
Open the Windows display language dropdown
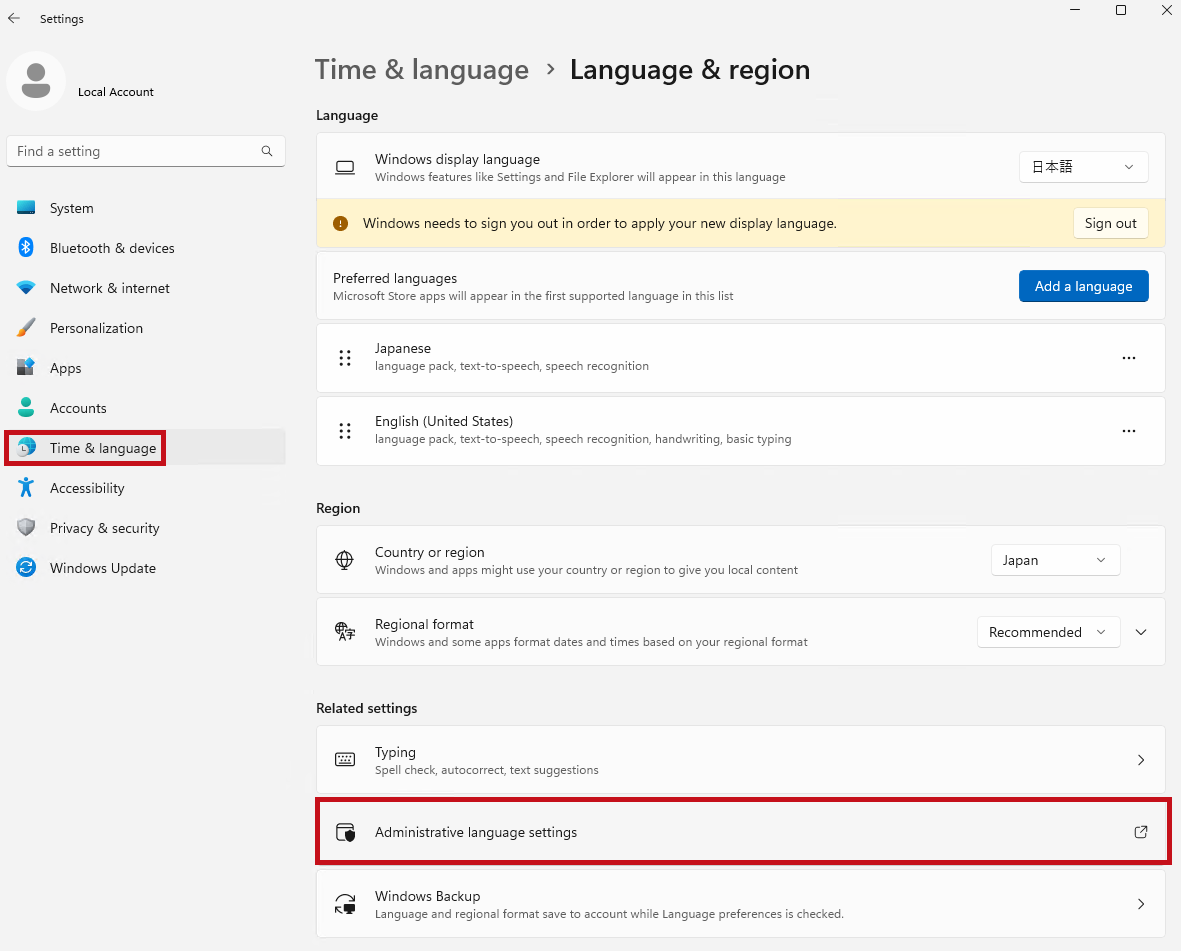1083,167
